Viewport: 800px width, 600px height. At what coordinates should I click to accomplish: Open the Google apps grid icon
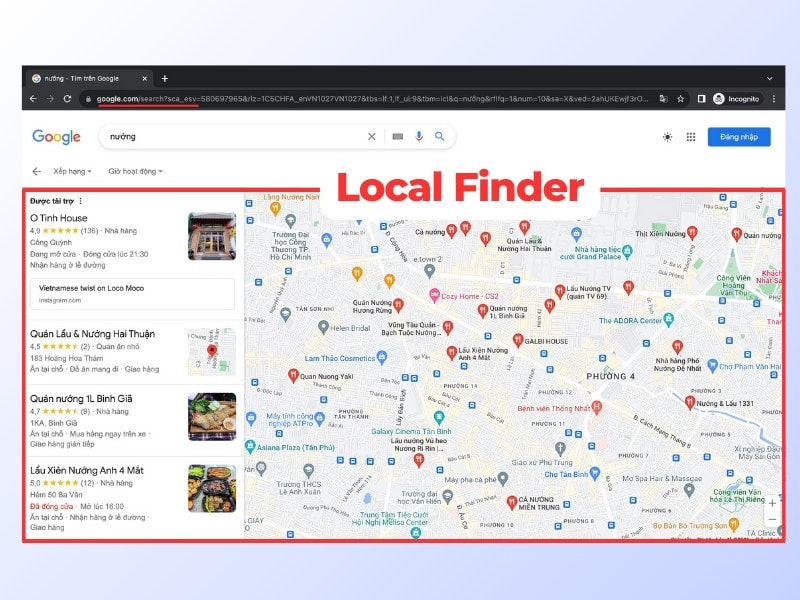click(x=689, y=136)
